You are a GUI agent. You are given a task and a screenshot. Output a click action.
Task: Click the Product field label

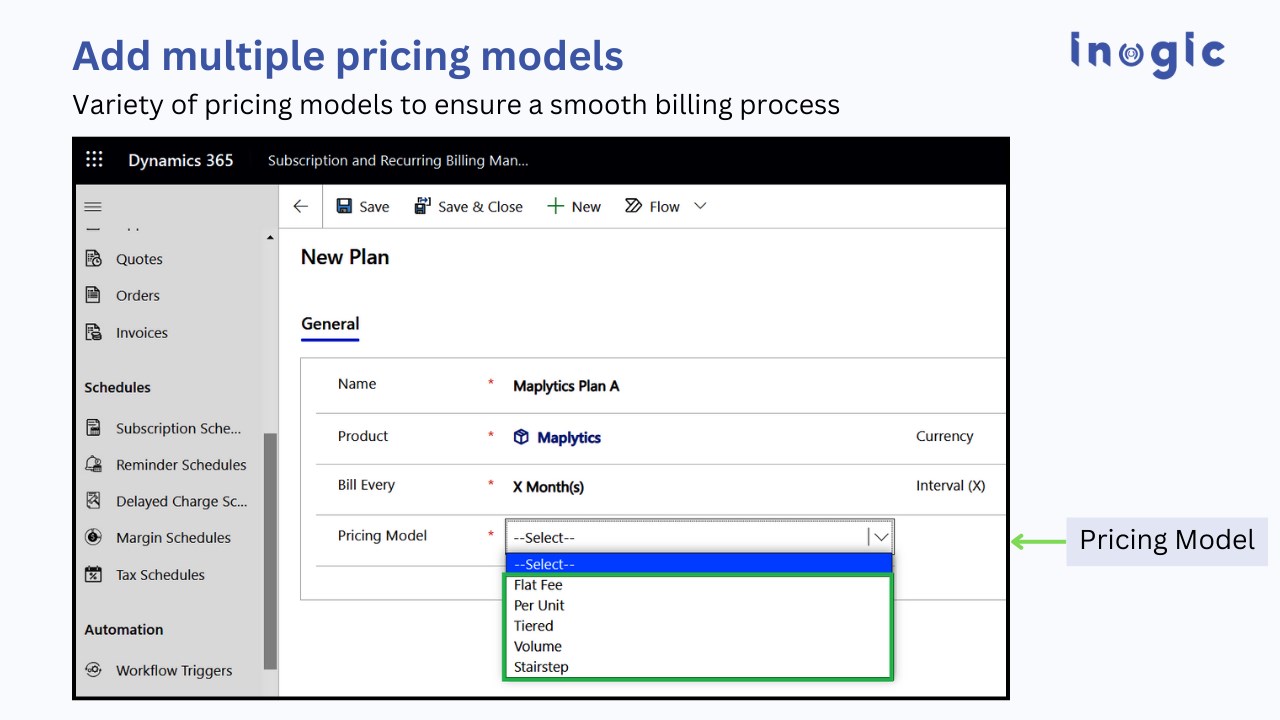coord(363,436)
